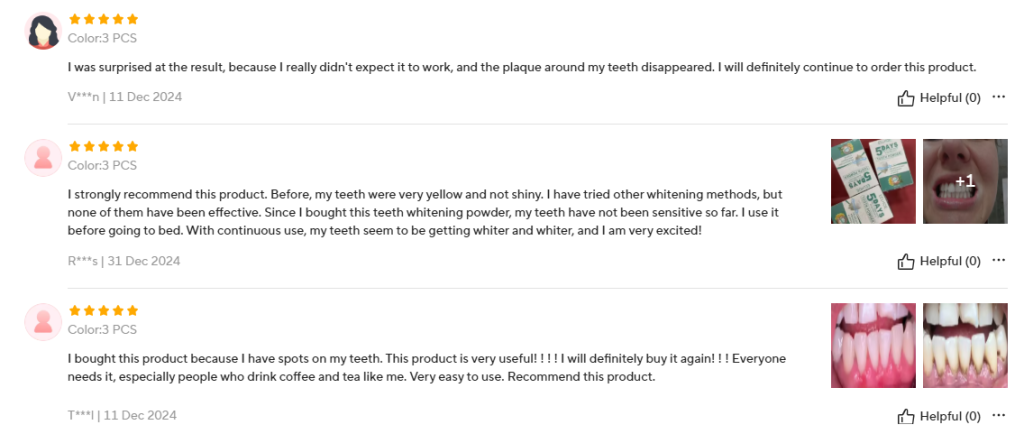
Task: Open three-dot menu on T***l's review
Action: coord(998,416)
